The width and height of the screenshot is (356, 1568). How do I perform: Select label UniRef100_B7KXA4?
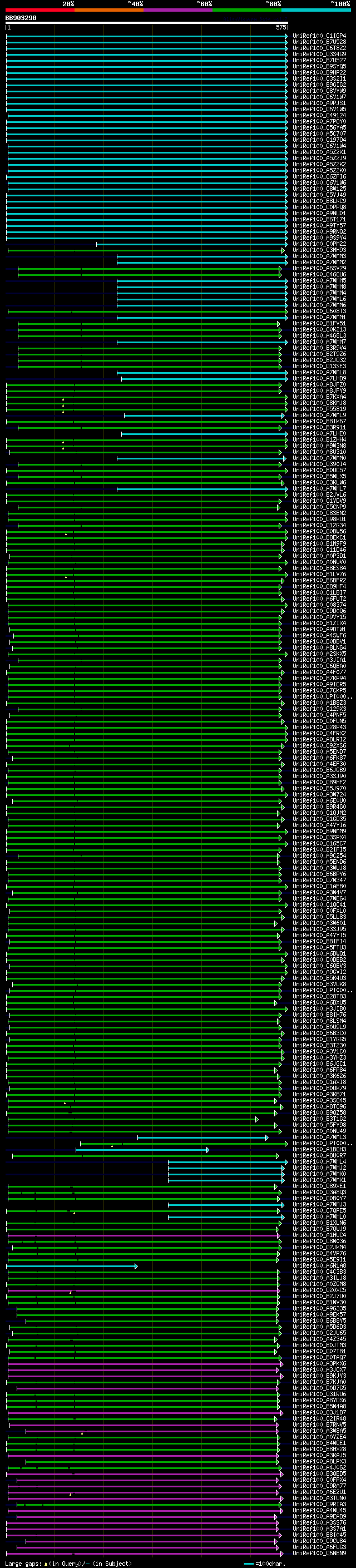(319, 397)
